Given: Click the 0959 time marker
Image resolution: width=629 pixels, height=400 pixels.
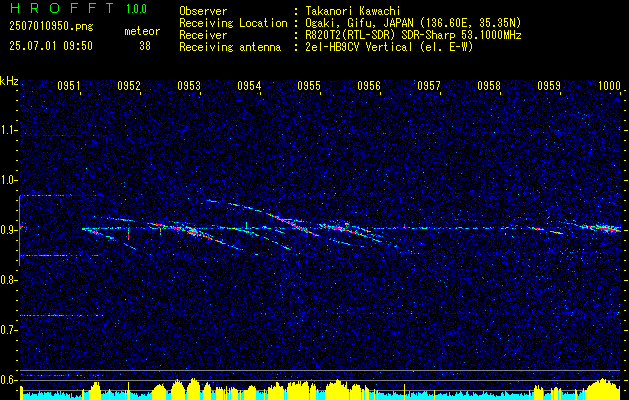Looking at the screenshot, I should (x=549, y=85).
